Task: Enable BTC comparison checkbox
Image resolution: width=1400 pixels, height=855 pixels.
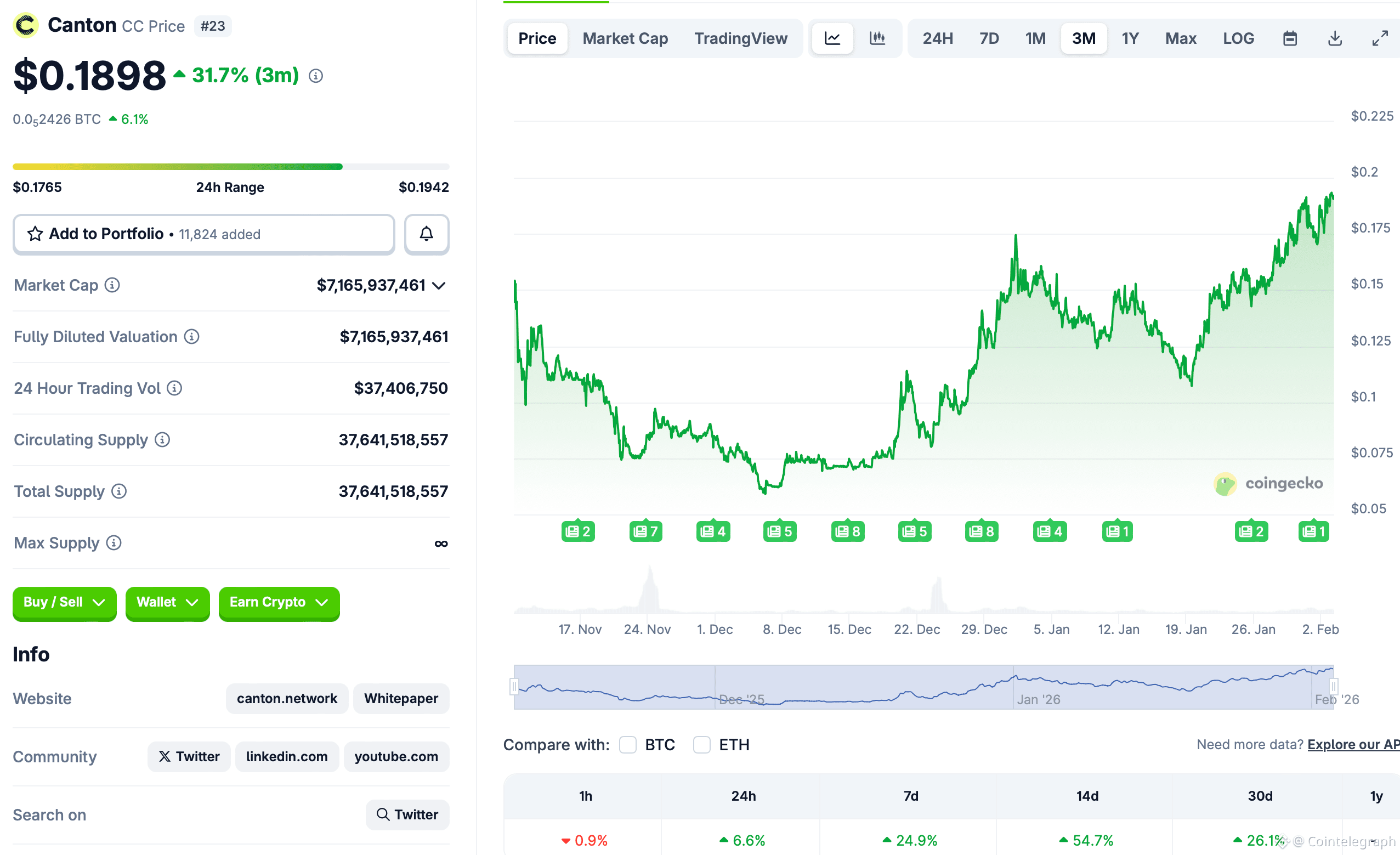Action: click(x=627, y=745)
